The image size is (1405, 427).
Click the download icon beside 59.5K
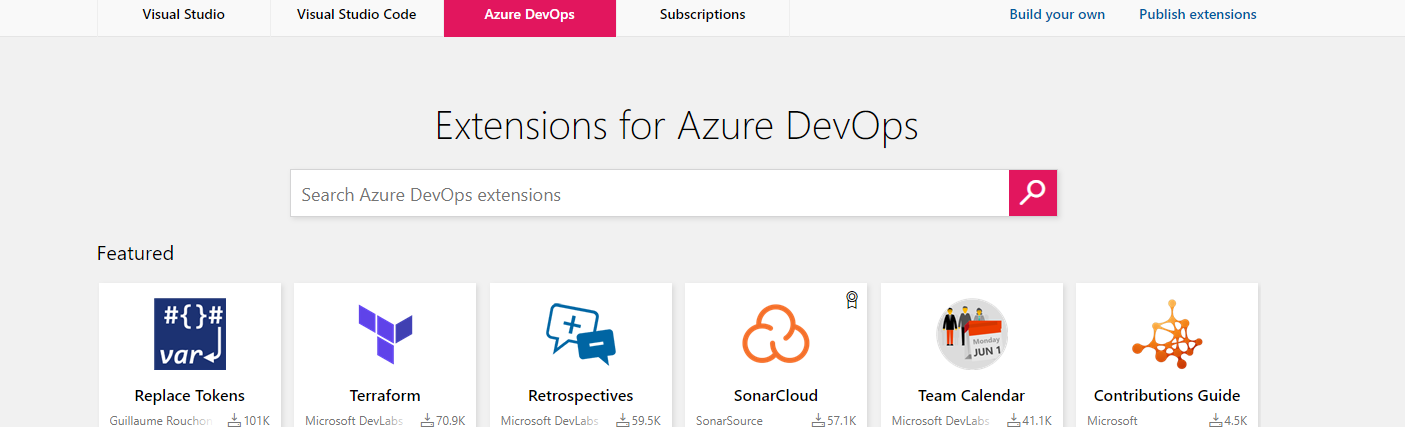(623, 421)
